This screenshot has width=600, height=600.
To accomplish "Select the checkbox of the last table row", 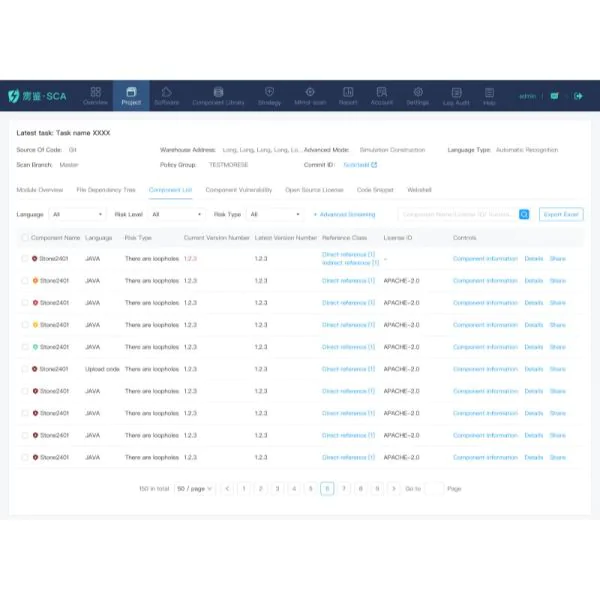I will 25,457.
